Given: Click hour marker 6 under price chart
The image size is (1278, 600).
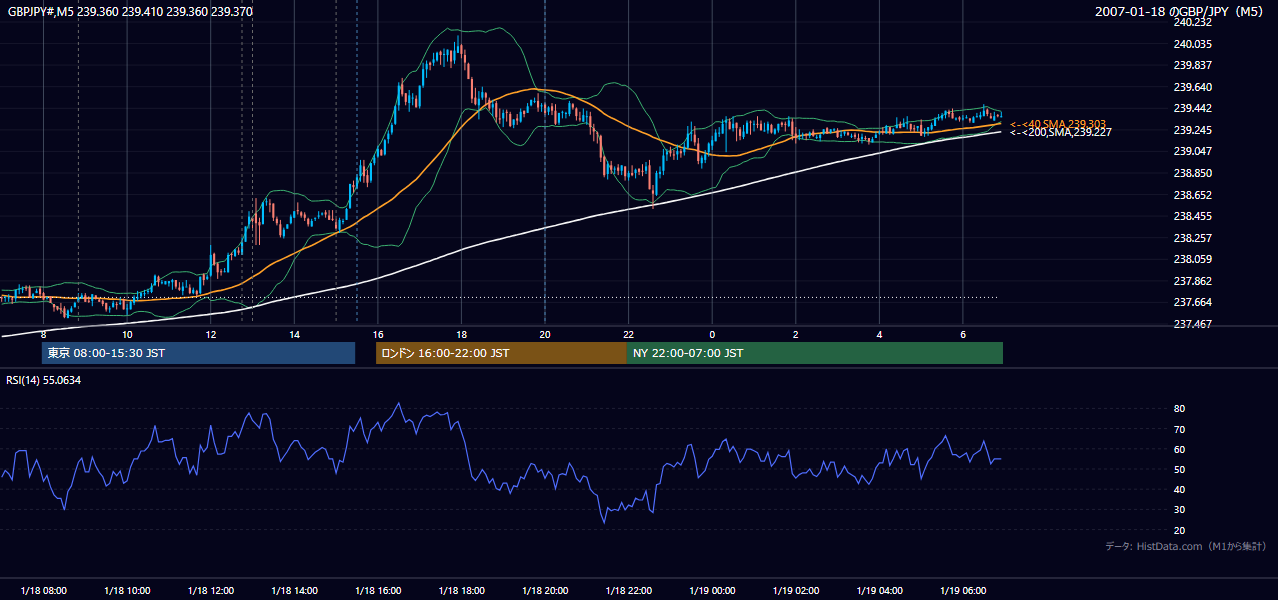Looking at the screenshot, I should (962, 334).
